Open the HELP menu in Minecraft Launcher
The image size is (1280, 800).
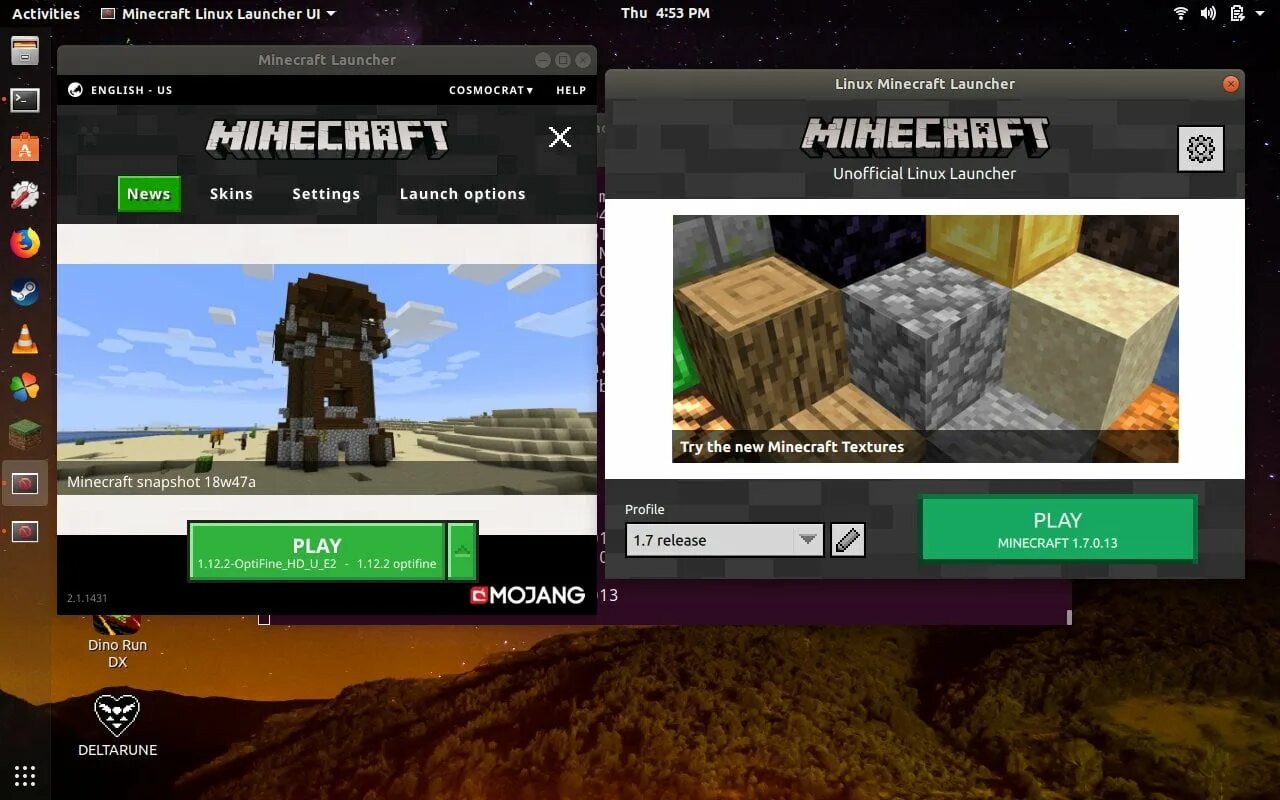click(571, 90)
